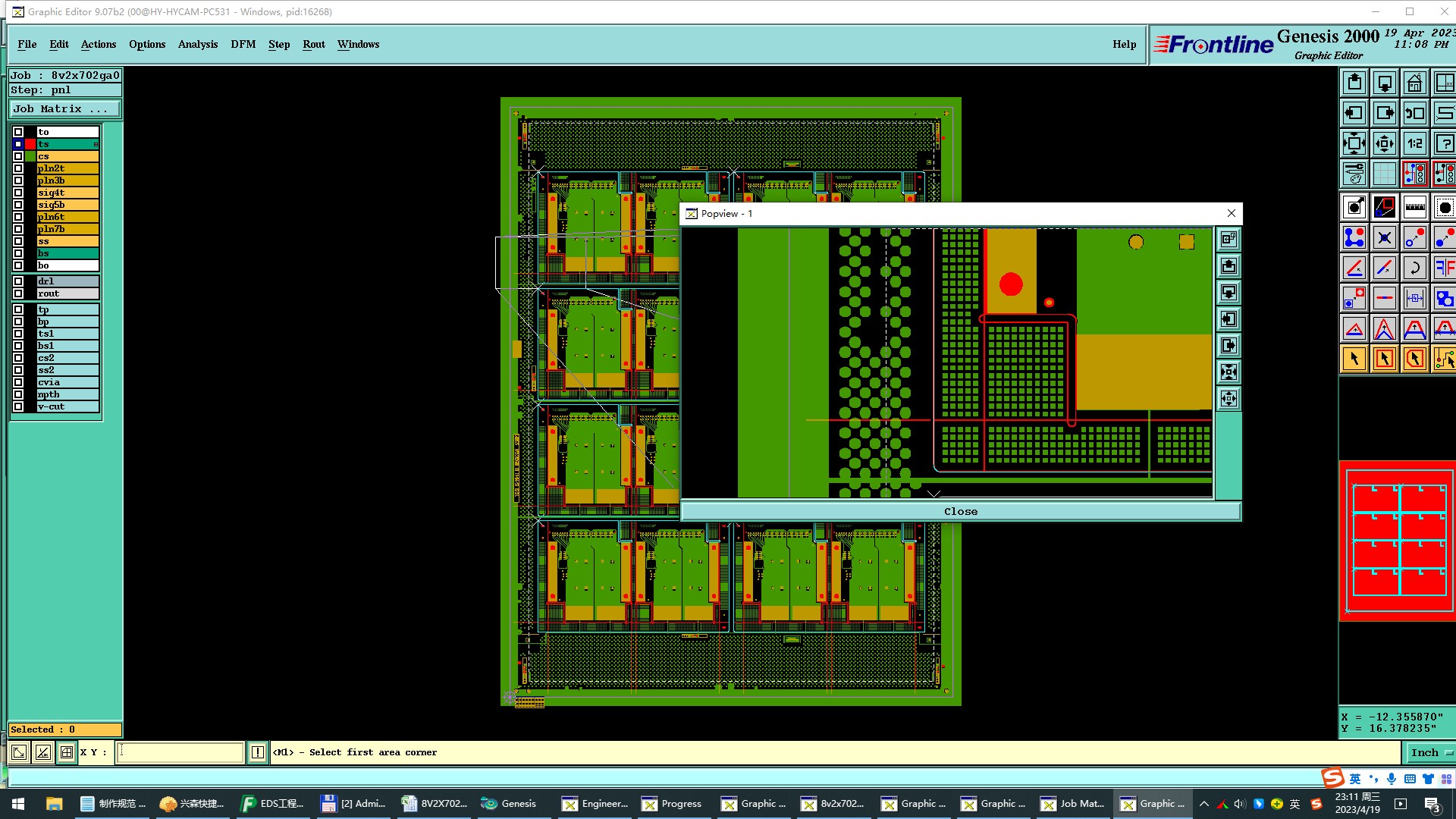This screenshot has width=1456, height=819.
Task: Click the home view icon
Action: (x=1414, y=83)
